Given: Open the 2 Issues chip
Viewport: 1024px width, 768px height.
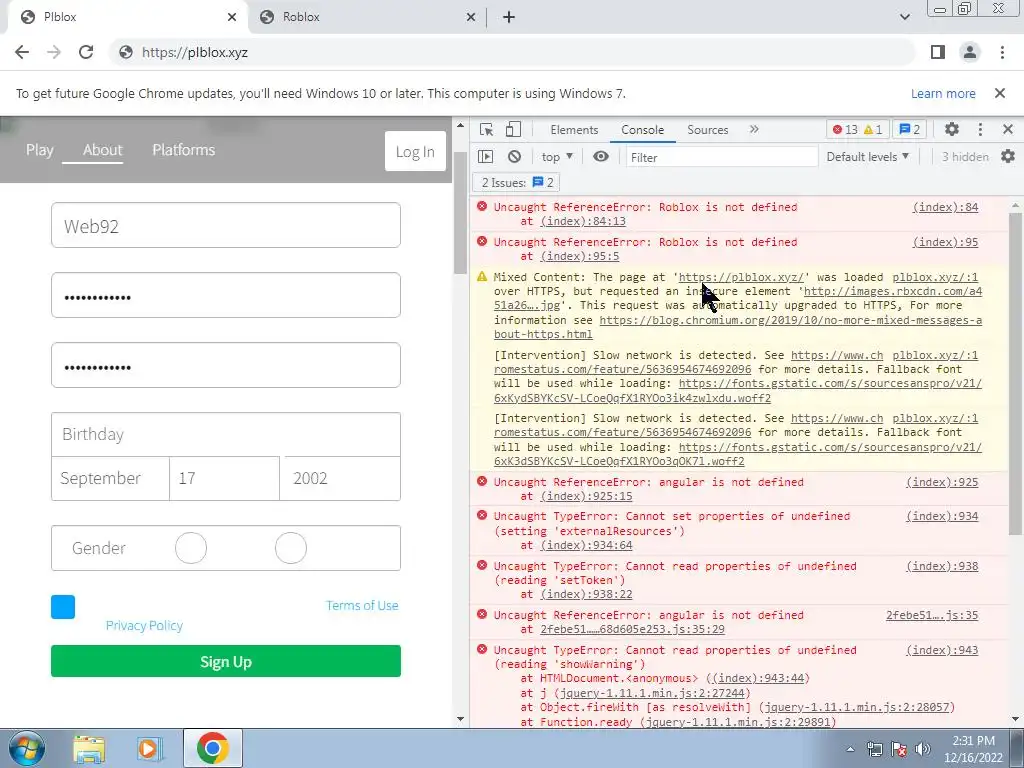Looking at the screenshot, I should (x=517, y=183).
